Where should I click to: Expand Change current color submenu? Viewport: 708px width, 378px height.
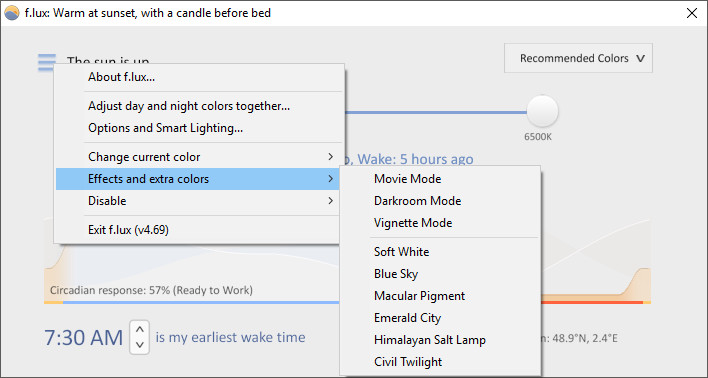(197, 157)
